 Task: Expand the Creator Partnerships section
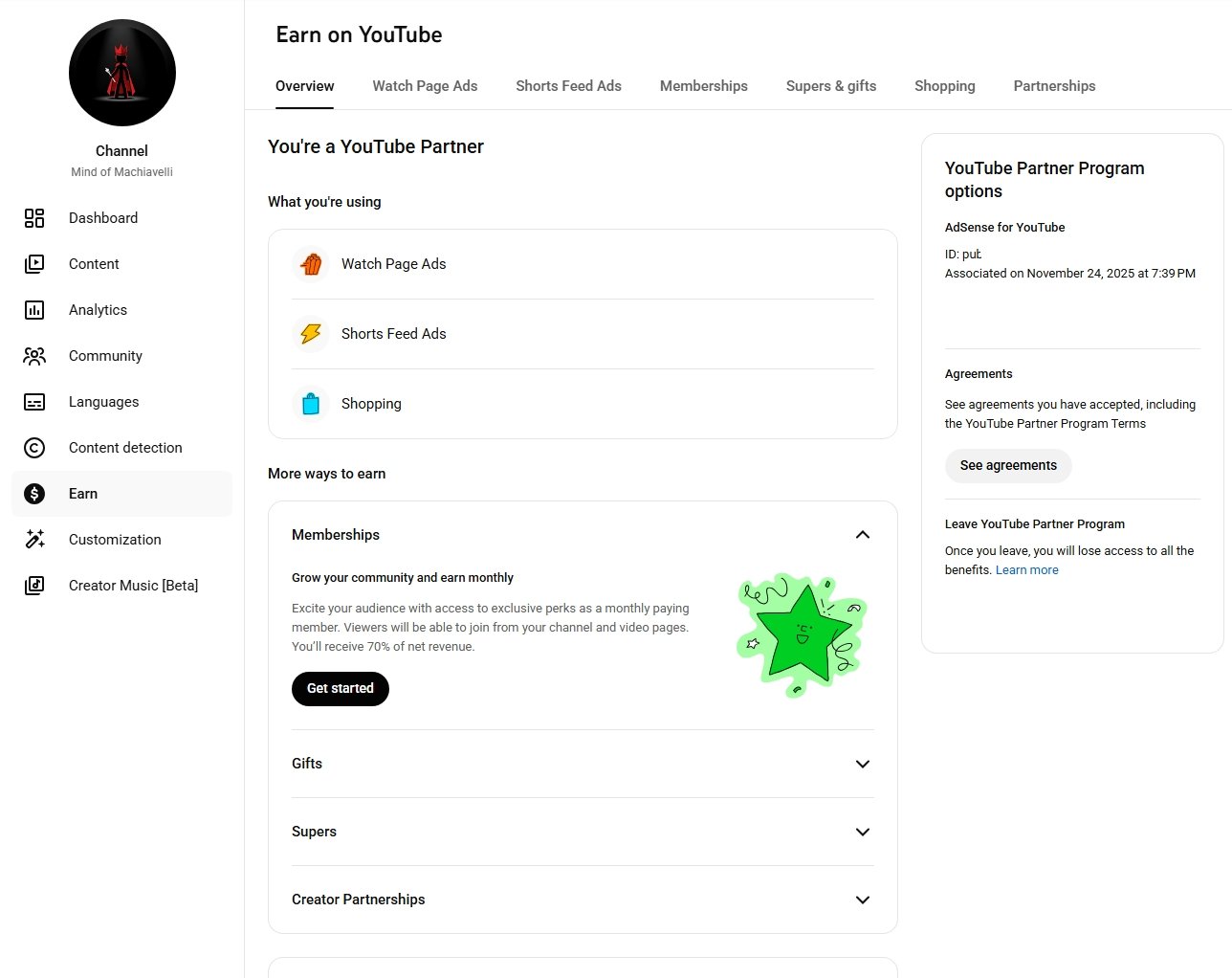click(862, 900)
